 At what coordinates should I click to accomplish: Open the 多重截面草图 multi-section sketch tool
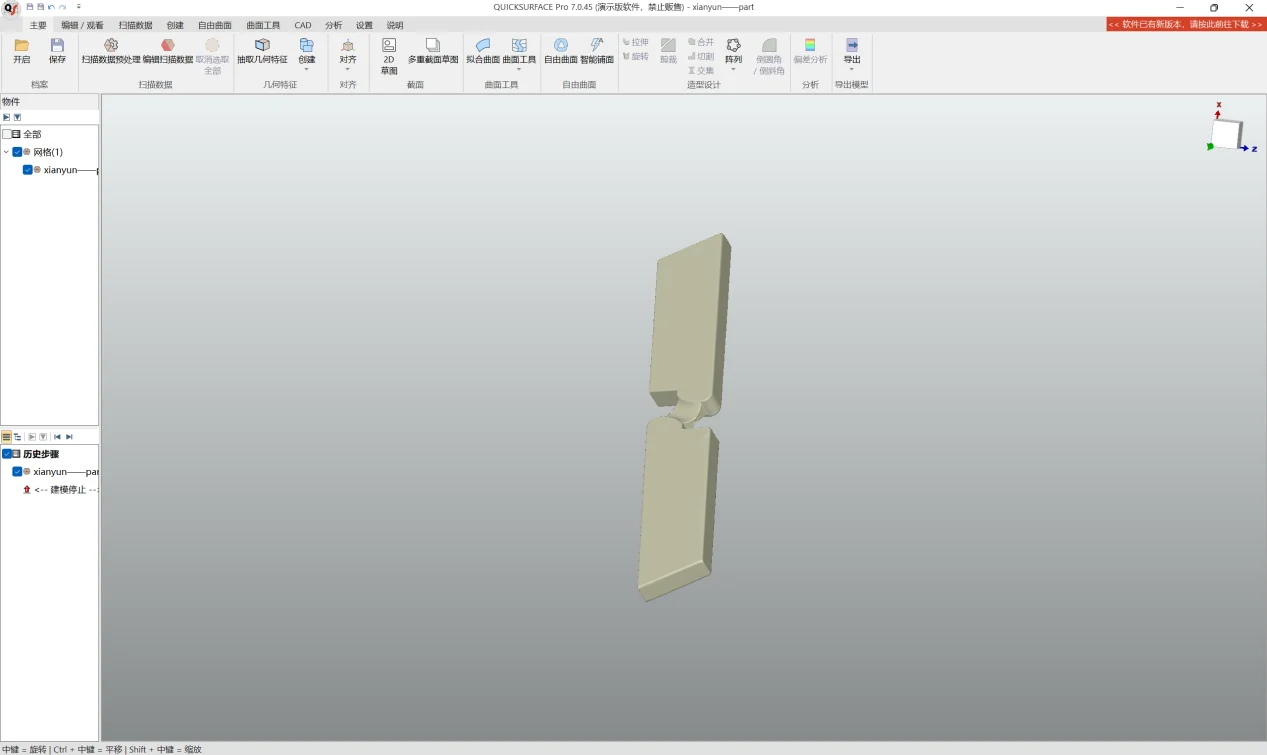pos(433,46)
